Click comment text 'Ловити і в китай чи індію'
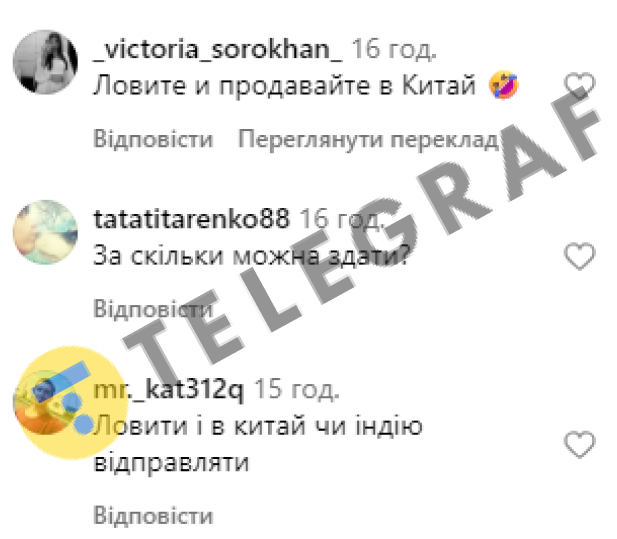The width and height of the screenshot is (617, 539). tap(258, 426)
